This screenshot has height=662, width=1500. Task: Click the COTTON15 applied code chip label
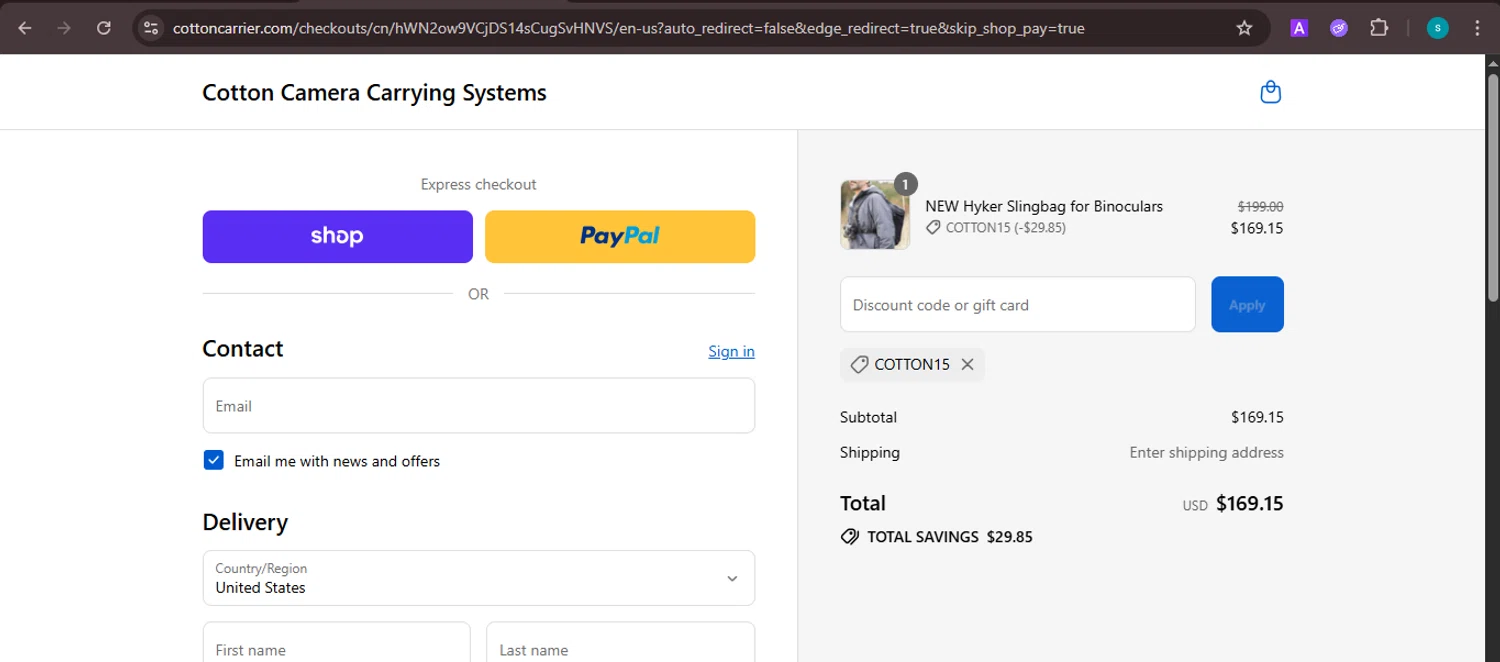coord(911,365)
